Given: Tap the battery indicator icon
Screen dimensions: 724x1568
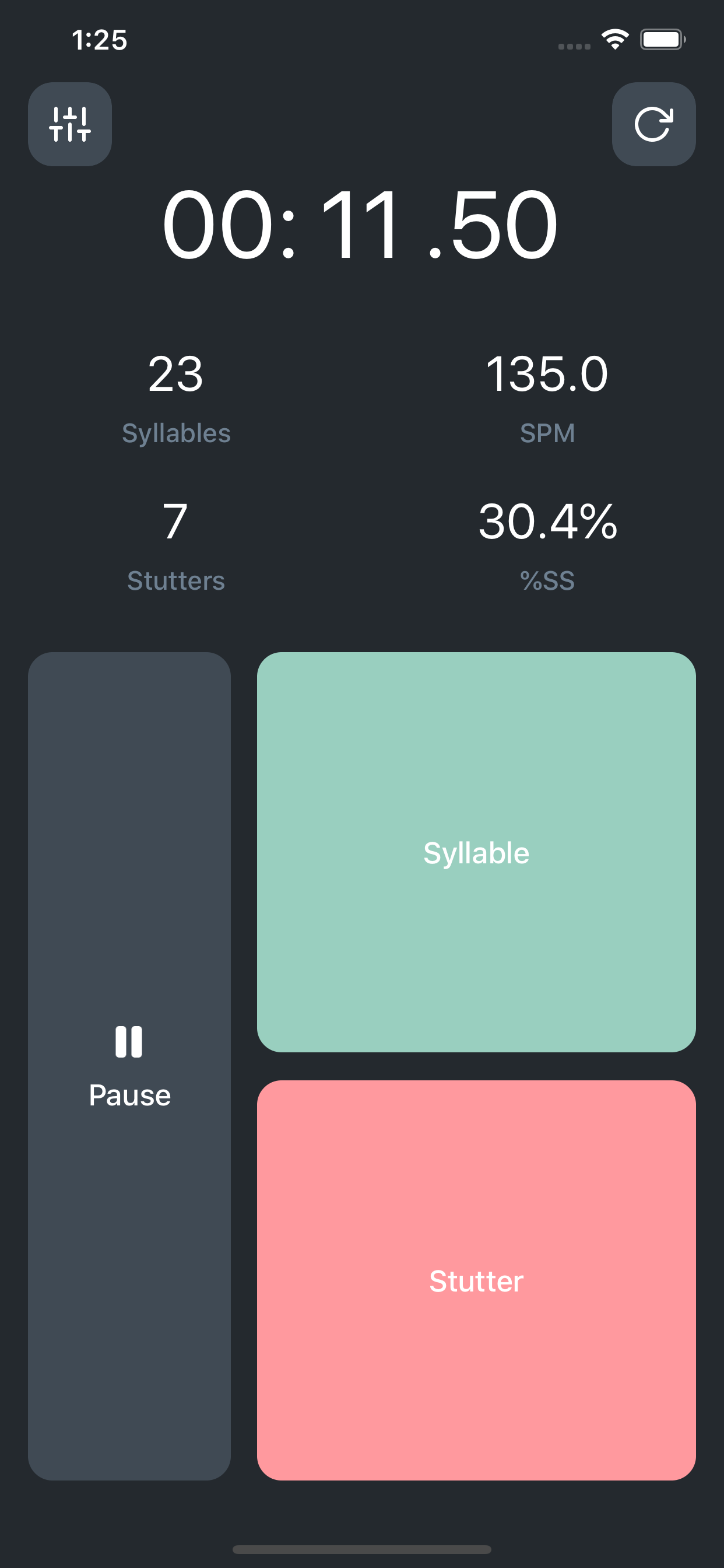Looking at the screenshot, I should tap(662, 40).
